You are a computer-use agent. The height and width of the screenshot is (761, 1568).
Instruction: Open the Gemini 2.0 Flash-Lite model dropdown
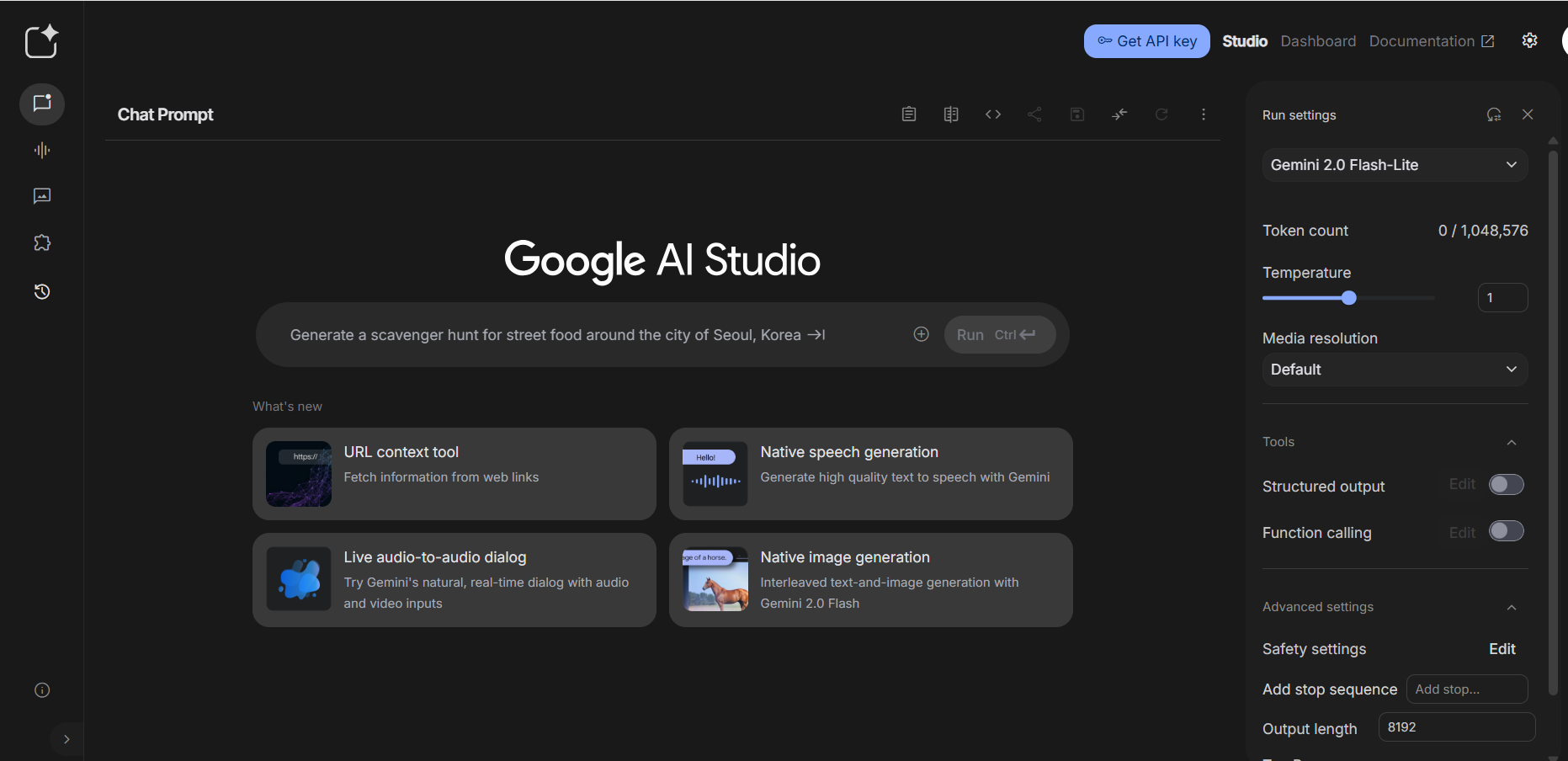tap(1395, 165)
